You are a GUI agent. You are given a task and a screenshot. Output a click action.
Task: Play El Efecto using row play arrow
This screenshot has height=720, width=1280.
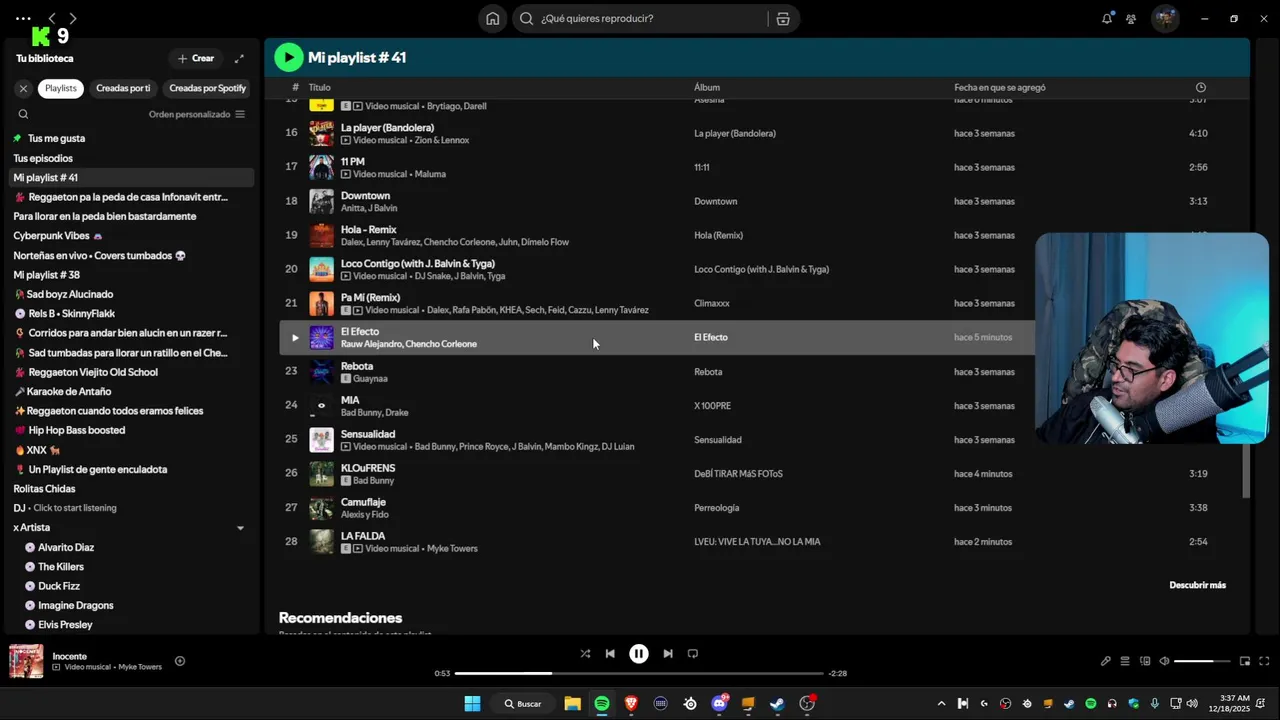(294, 338)
